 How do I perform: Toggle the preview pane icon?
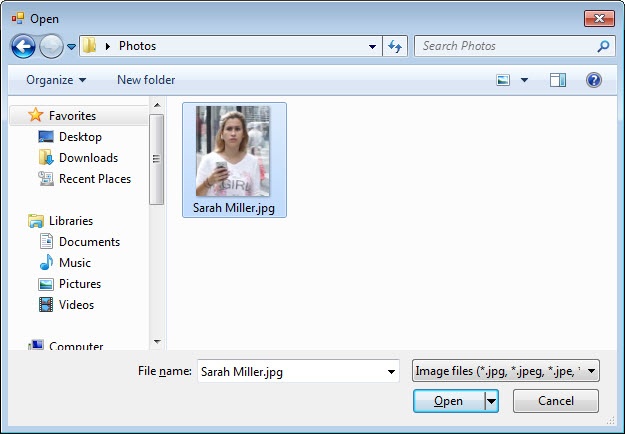[x=557, y=80]
